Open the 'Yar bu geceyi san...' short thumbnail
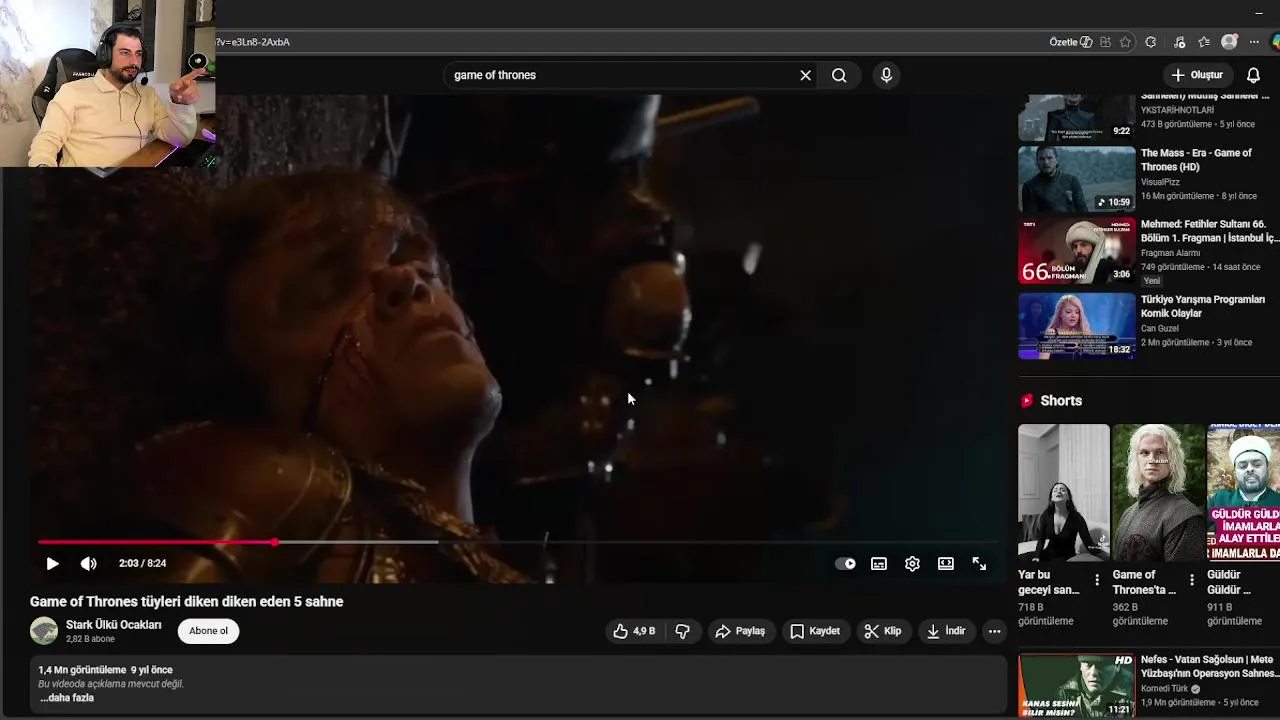 coord(1064,493)
